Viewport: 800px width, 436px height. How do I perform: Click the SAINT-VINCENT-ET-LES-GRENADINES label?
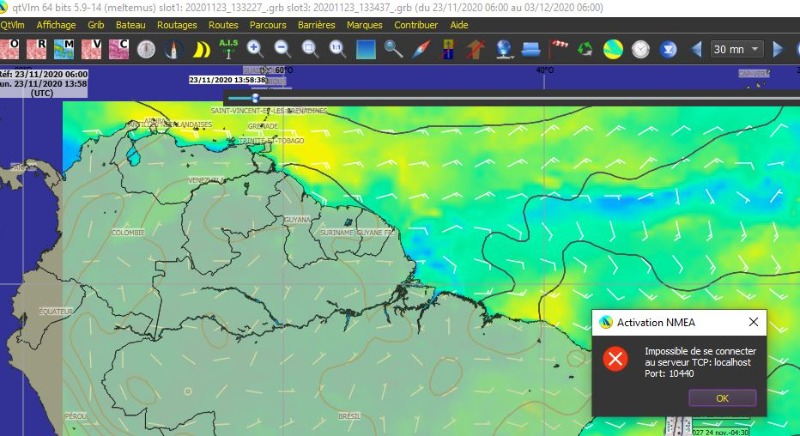[x=269, y=110]
